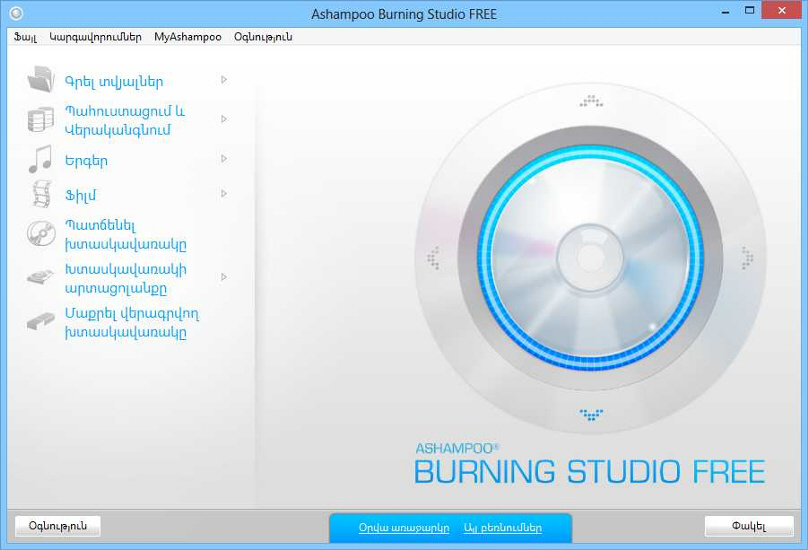Close the window with the red X
This screenshot has height=550, width=808.
click(782, 11)
